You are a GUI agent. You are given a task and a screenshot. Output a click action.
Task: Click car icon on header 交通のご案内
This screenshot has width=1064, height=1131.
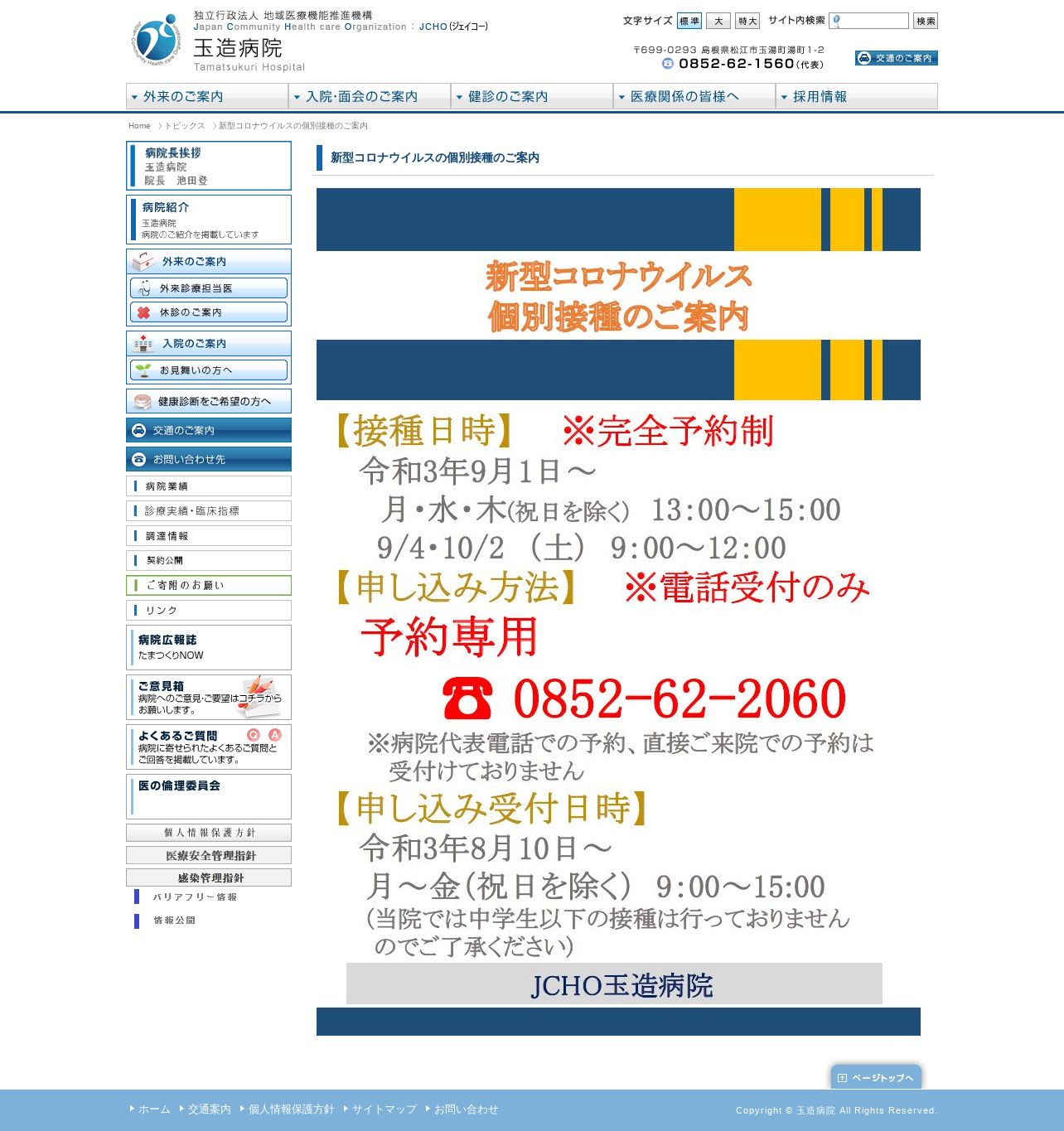864,58
